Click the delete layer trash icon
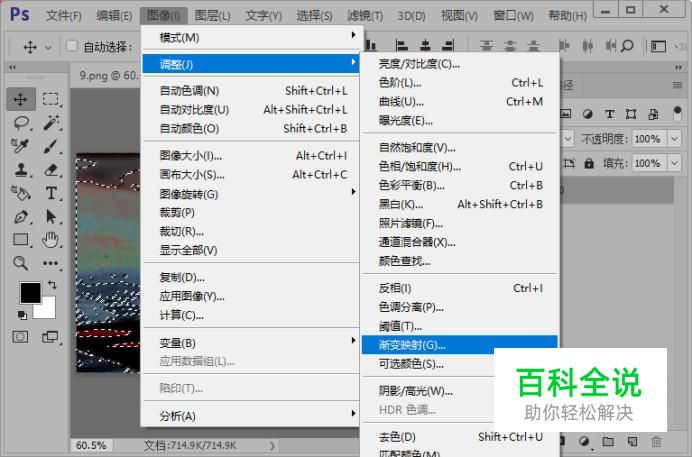This screenshot has height=457, width=692. [656, 441]
